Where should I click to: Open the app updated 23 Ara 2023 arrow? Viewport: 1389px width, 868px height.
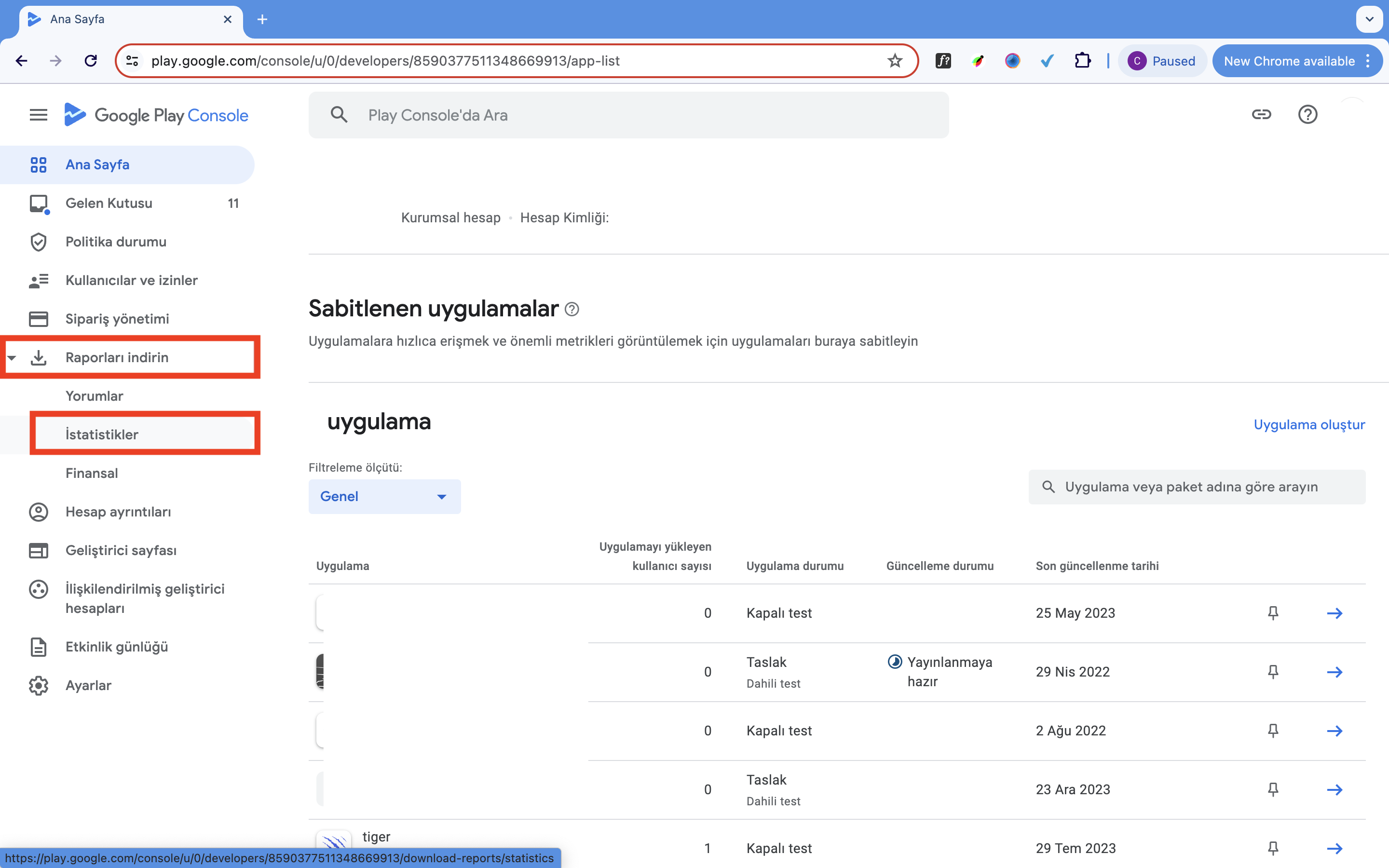1335,790
